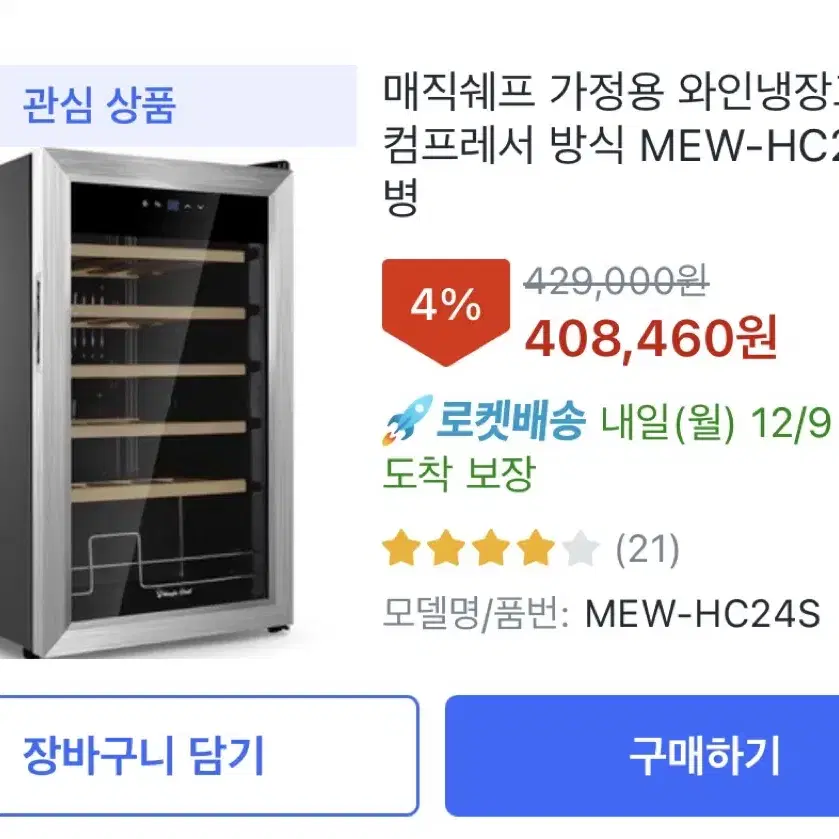The width and height of the screenshot is (839, 839).
Task: Select the second rating star
Action: click(446, 548)
